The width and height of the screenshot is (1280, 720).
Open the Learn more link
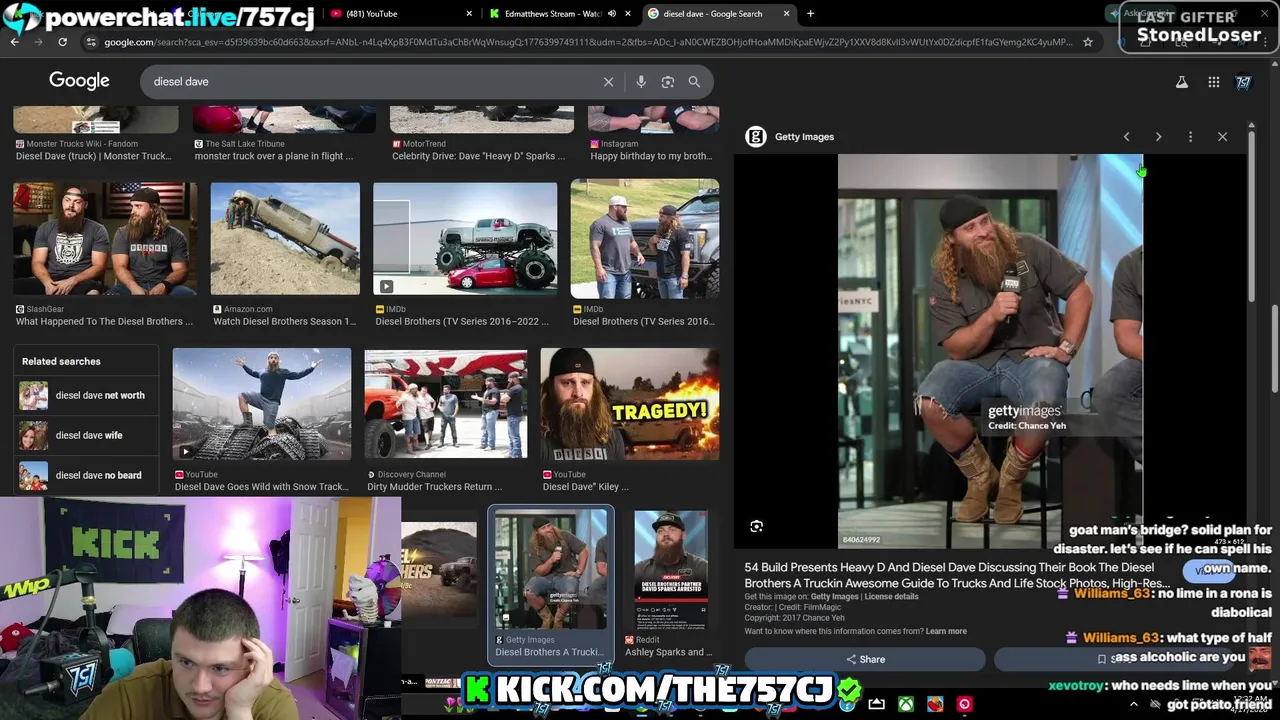pos(946,632)
